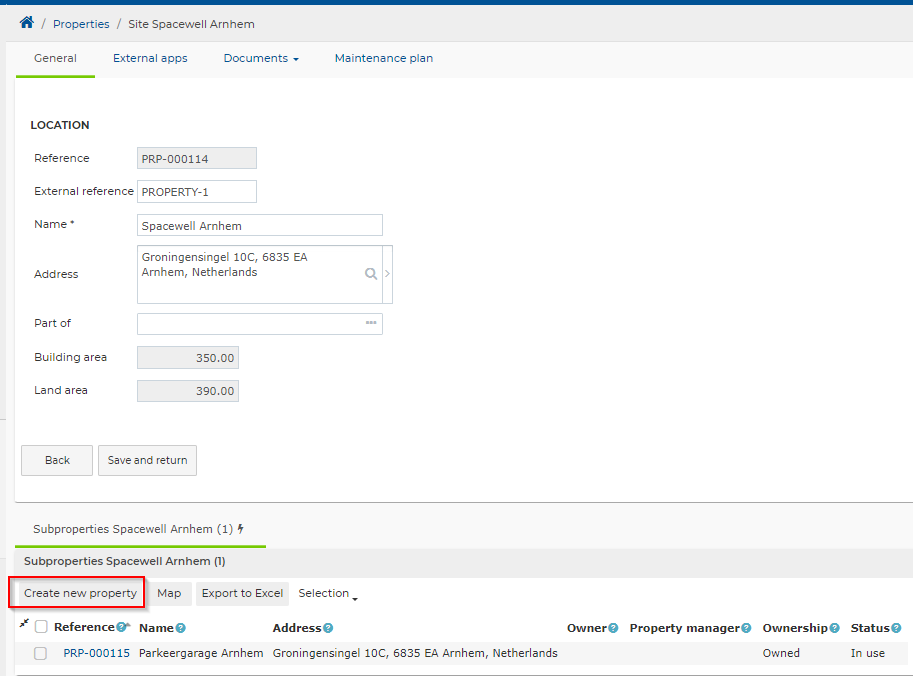Tick the select-all checkbox in table header

pos(41,627)
